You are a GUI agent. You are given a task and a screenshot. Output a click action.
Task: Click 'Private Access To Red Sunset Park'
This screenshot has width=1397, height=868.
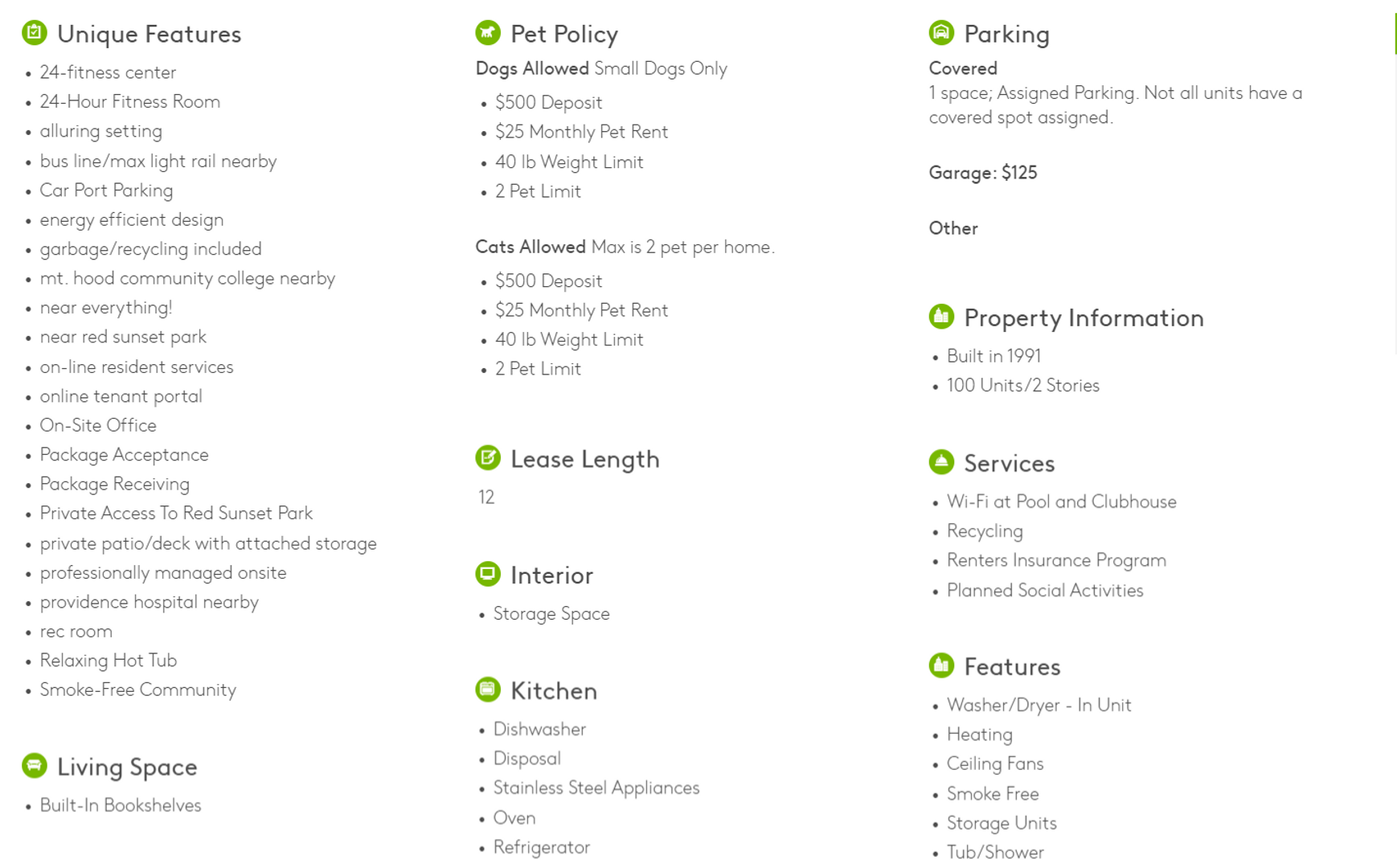[x=176, y=514]
